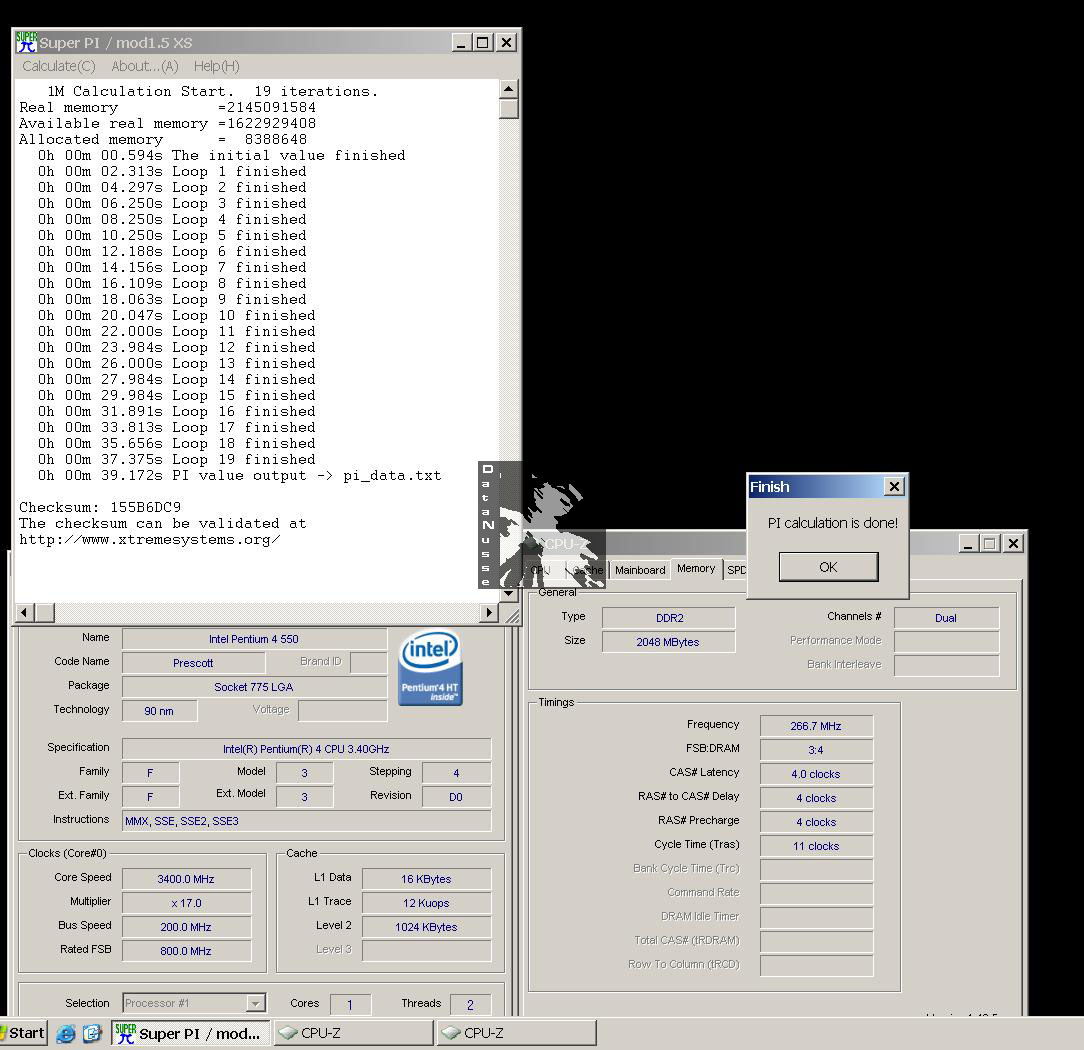This screenshot has height=1050, width=1084.
Task: Click the Super PI vertical scrollbar down arrow
Action: click(x=509, y=593)
